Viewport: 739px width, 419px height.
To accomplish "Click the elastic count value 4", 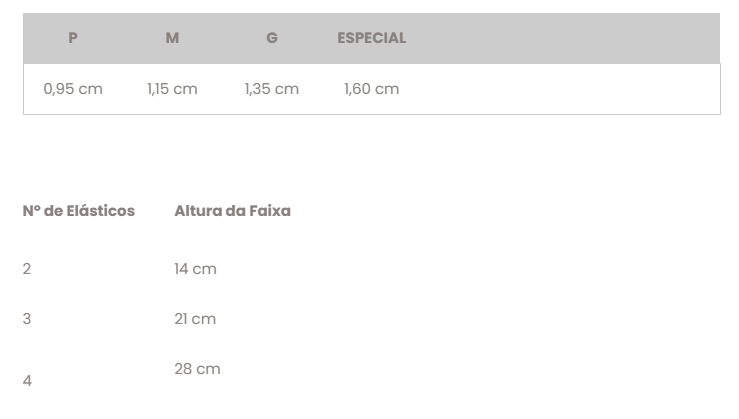I will pos(27,381).
